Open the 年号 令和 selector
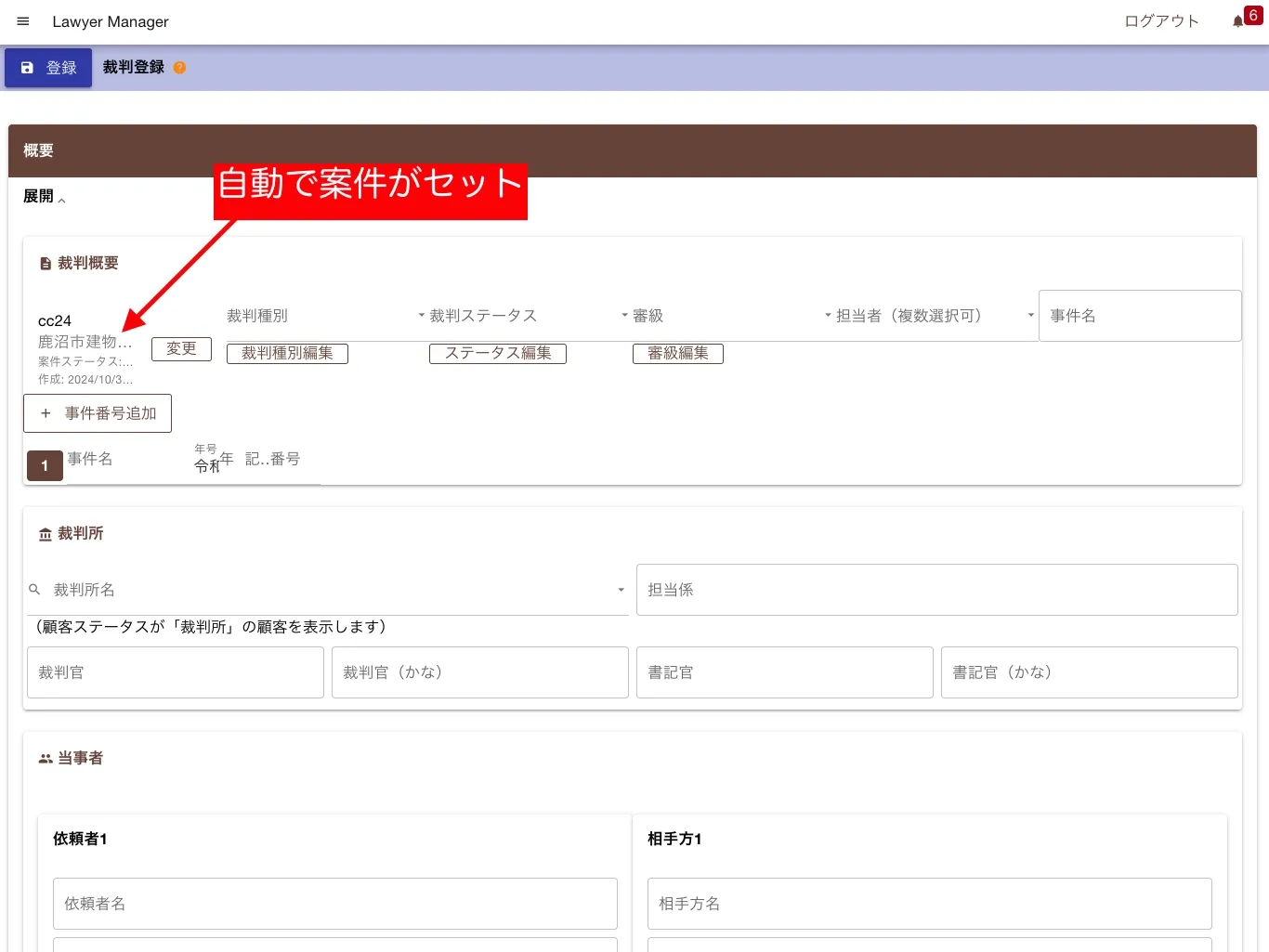The height and width of the screenshot is (952, 1269). [x=205, y=461]
